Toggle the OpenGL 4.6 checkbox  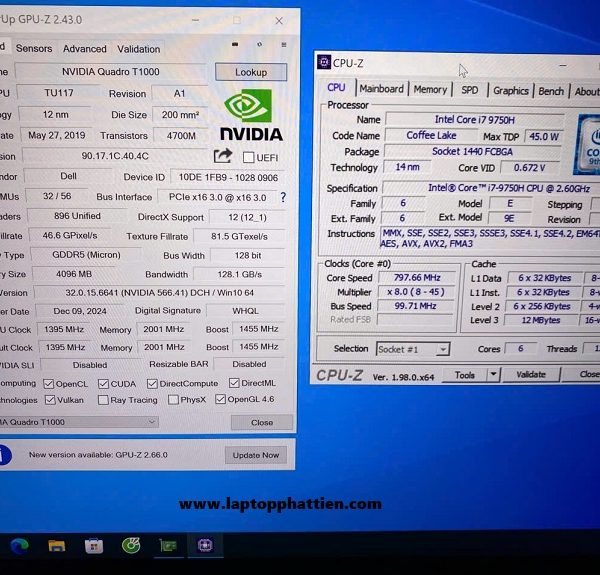pyautogui.click(x=220, y=399)
